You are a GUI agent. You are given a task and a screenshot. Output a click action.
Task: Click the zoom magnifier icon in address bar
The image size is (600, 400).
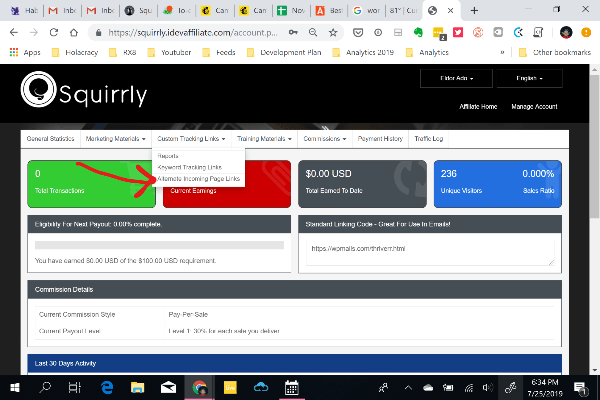[313, 33]
